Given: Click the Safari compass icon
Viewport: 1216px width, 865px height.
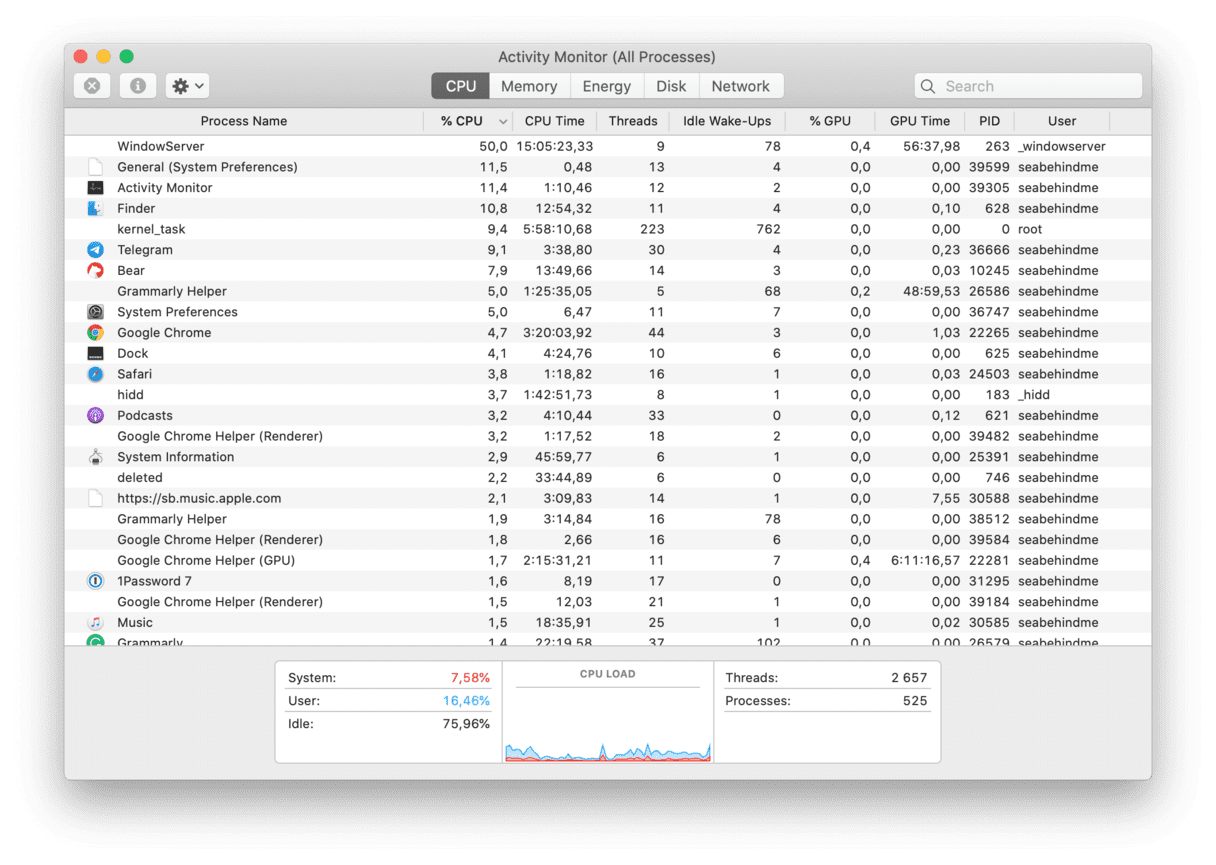Looking at the screenshot, I should coord(95,374).
